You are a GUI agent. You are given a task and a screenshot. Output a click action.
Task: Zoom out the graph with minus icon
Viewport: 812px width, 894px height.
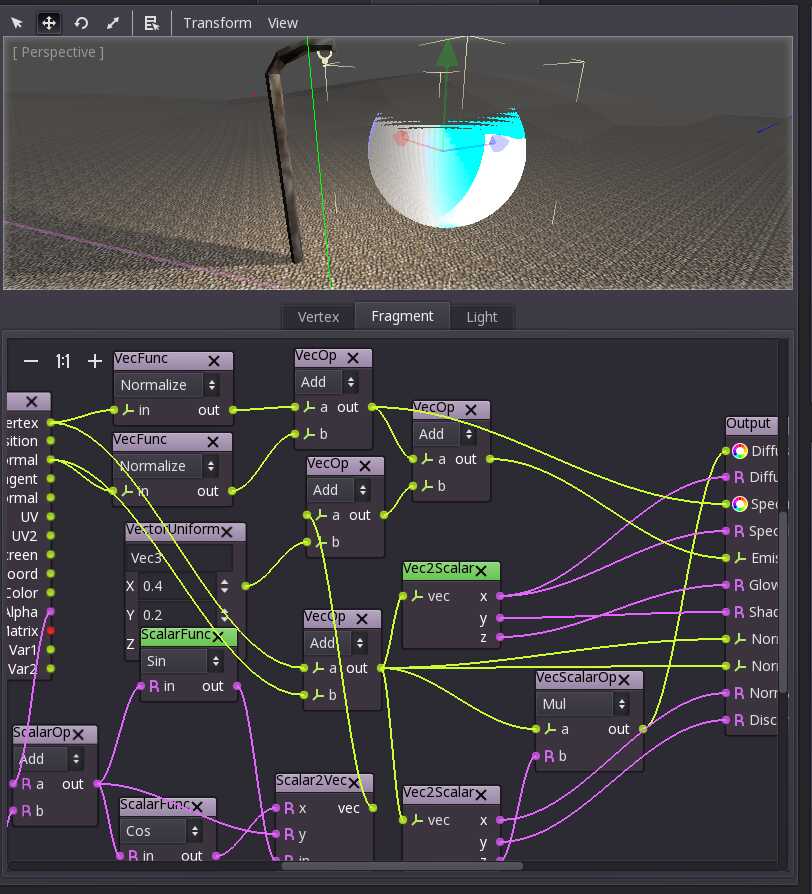click(x=31, y=361)
